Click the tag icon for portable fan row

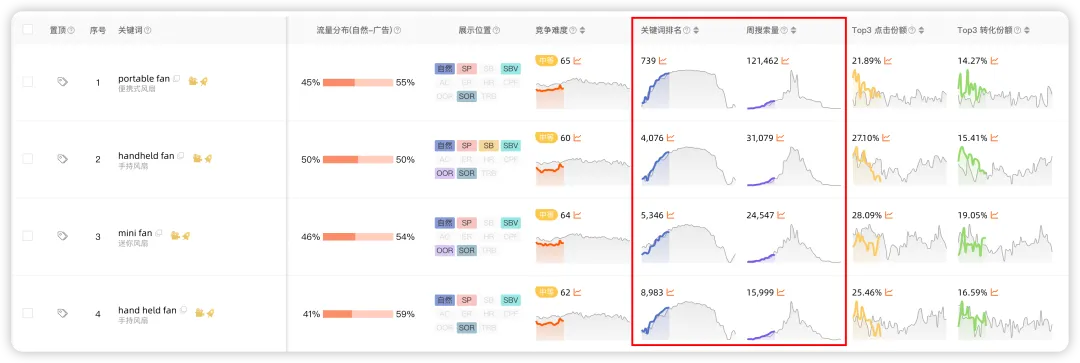pyautogui.click(x=62, y=81)
